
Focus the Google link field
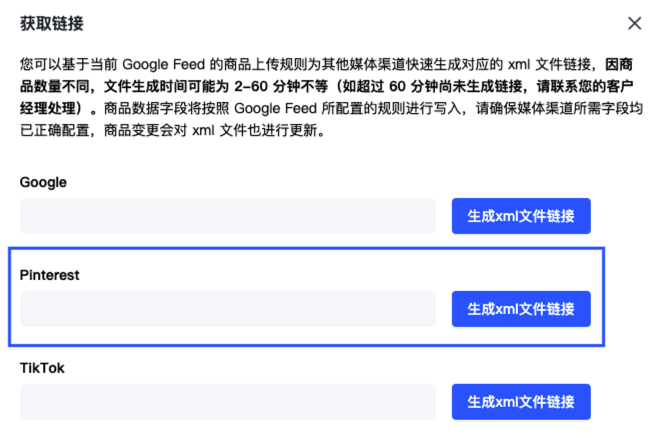coord(228,216)
